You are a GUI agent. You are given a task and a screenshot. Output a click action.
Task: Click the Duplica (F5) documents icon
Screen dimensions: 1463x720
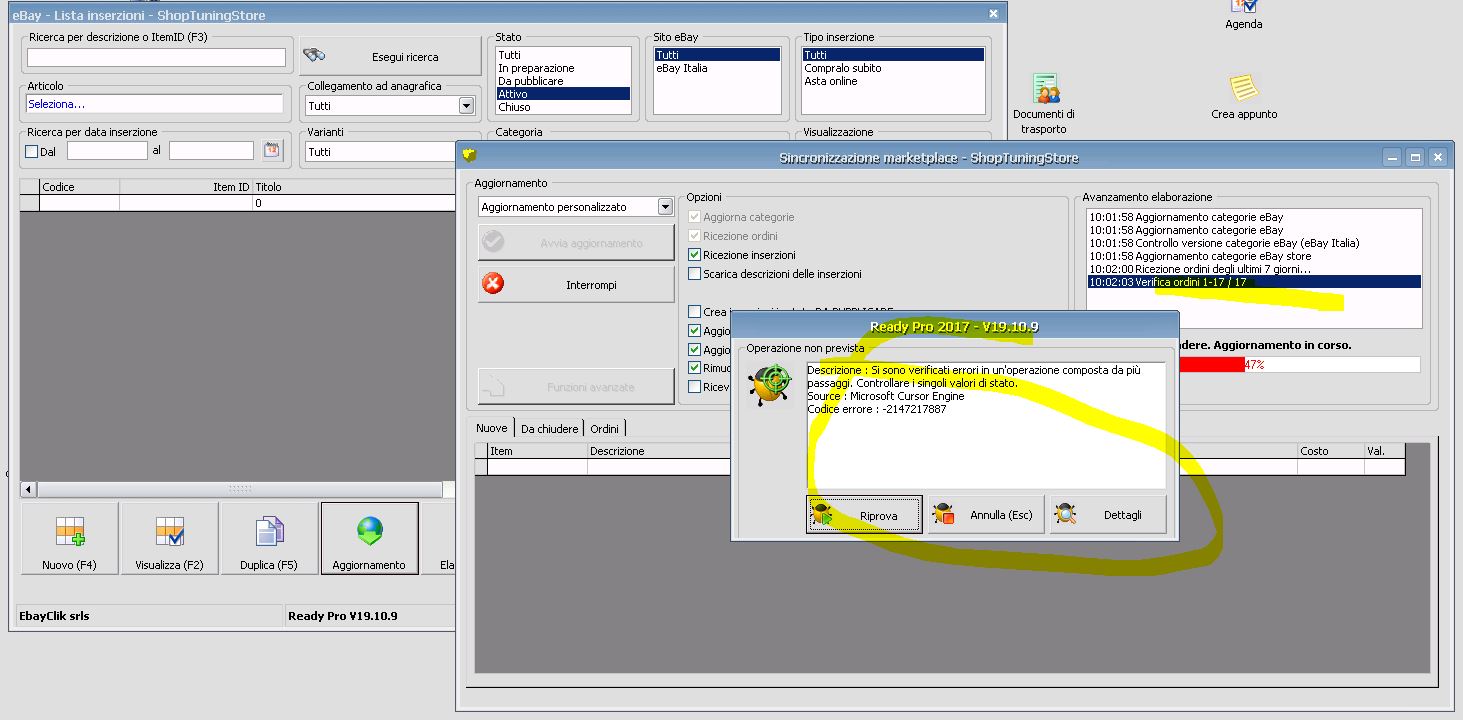pyautogui.click(x=270, y=532)
